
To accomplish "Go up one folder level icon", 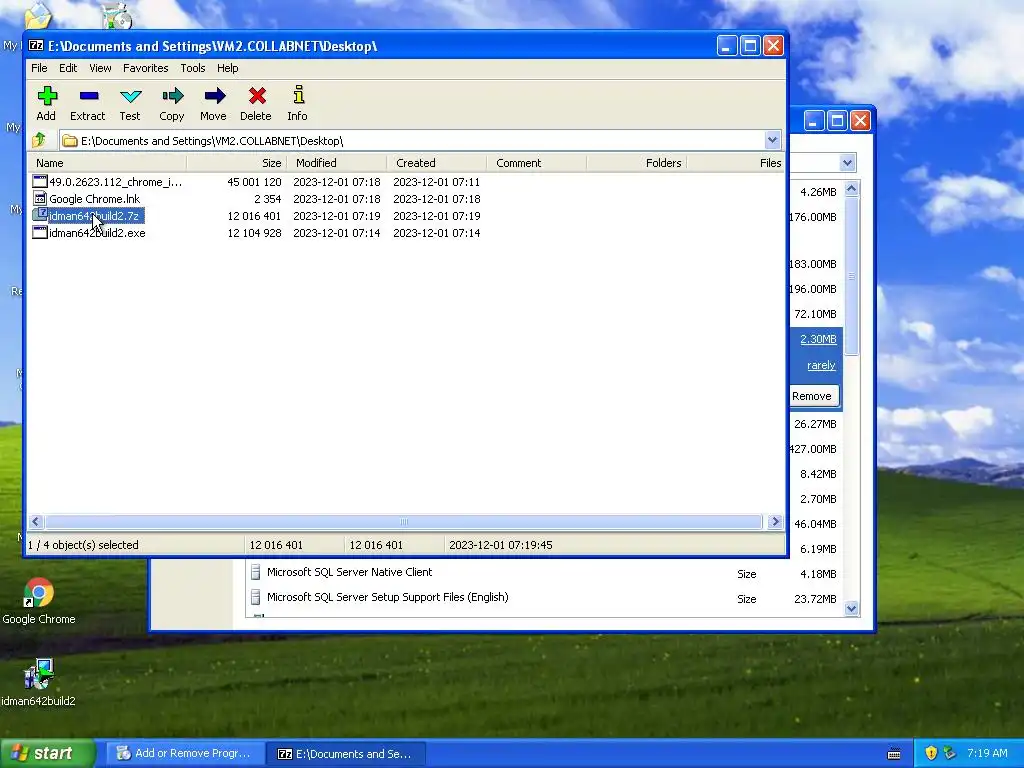I will tap(39, 140).
